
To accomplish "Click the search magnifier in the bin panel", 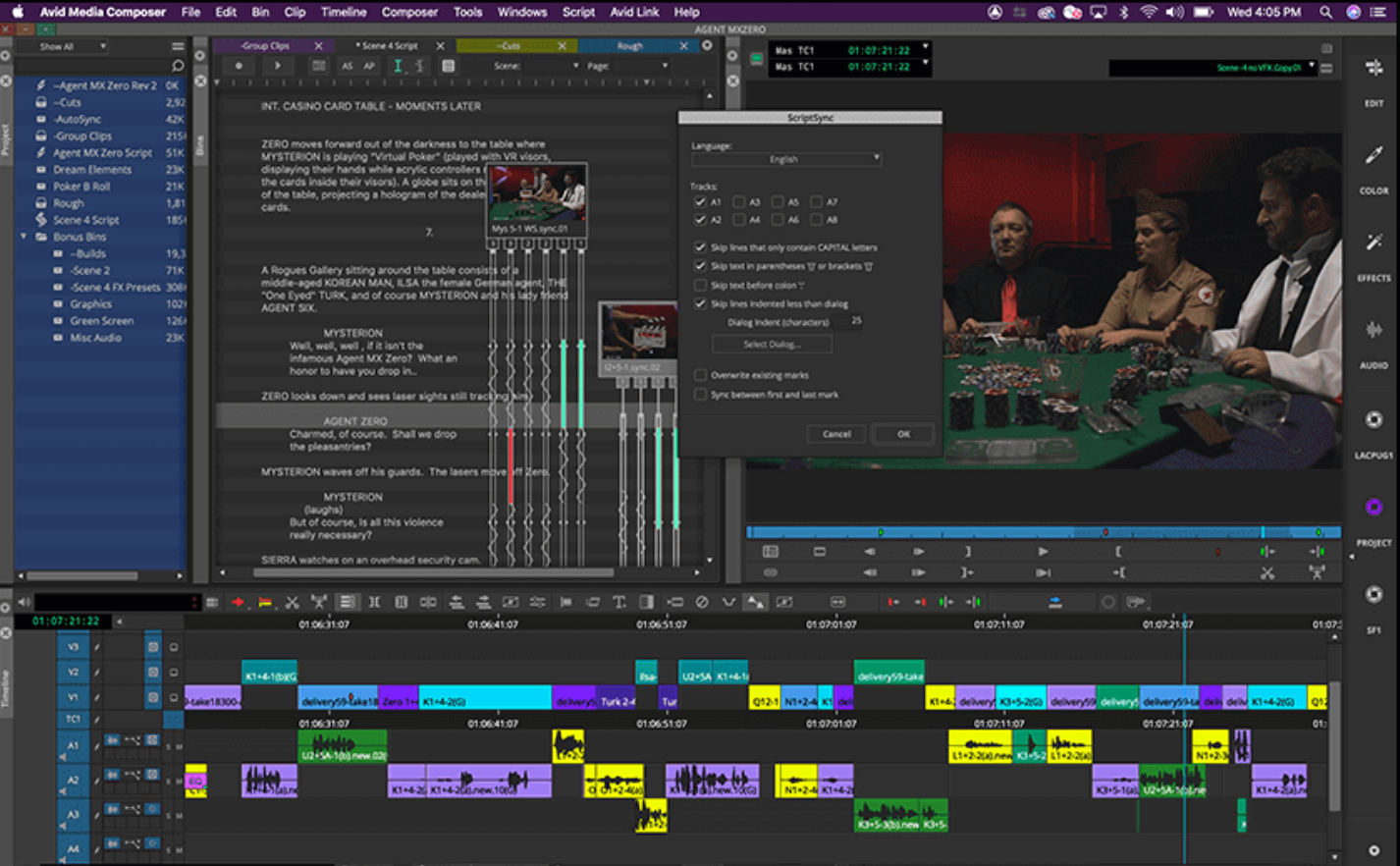I will pyautogui.click(x=178, y=66).
